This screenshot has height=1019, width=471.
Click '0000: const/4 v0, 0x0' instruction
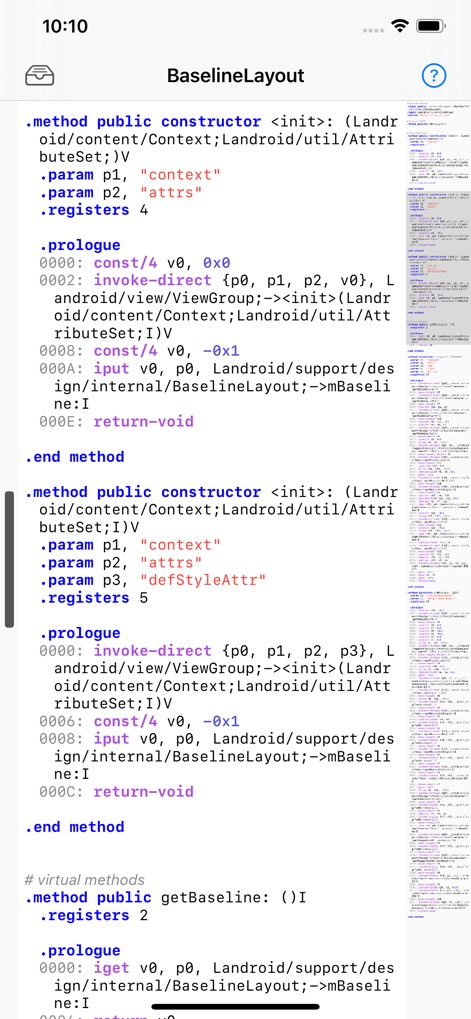135,263
